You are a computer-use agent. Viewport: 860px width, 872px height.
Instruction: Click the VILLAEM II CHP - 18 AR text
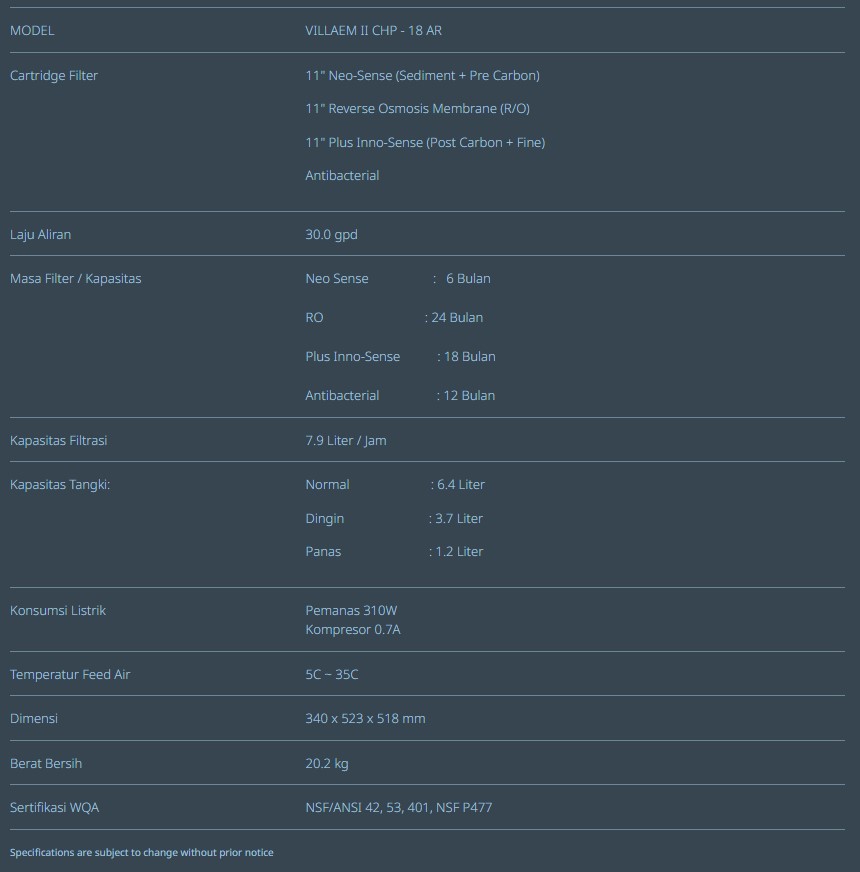point(373,31)
